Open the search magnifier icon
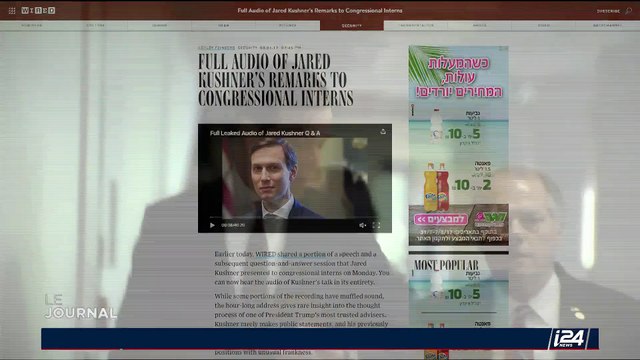 [x=628, y=11]
